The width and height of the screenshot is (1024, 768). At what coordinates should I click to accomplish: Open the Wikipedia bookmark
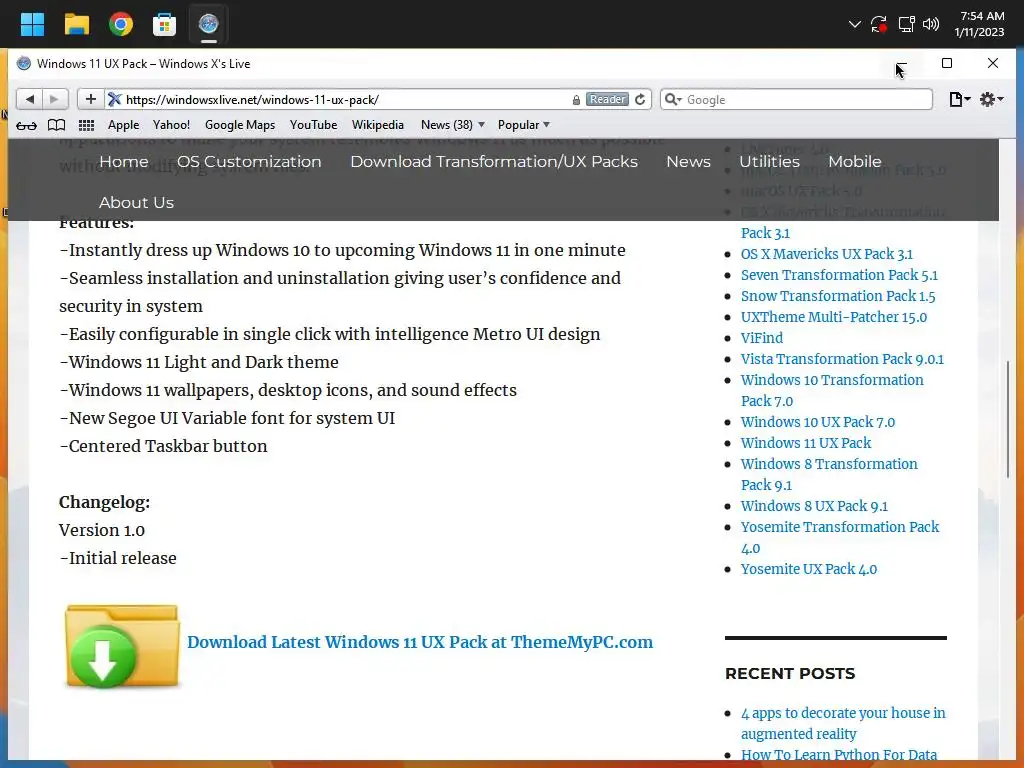[377, 125]
